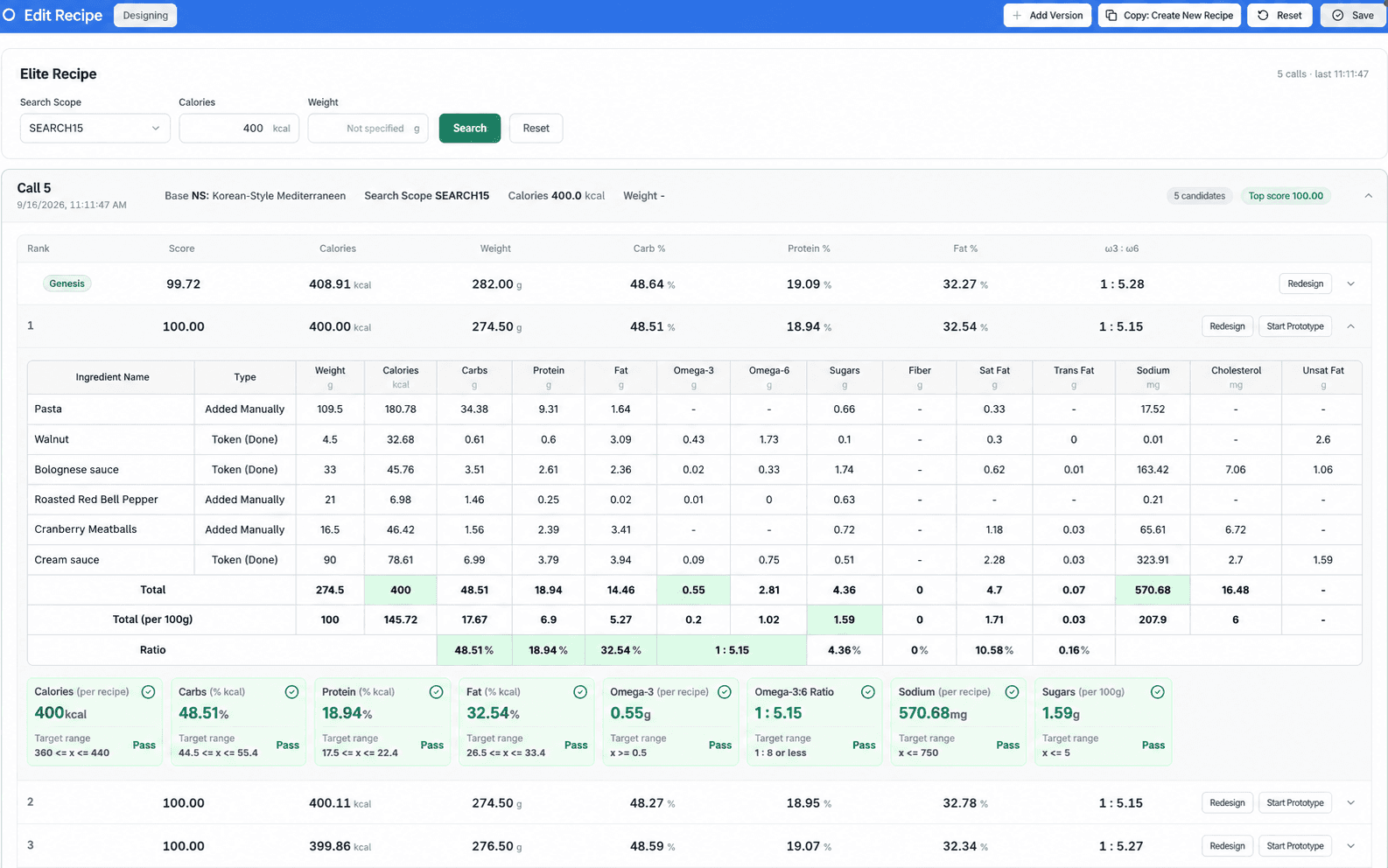Expand the Genesis row details
This screenshot has width=1388, height=868.
point(1351,283)
